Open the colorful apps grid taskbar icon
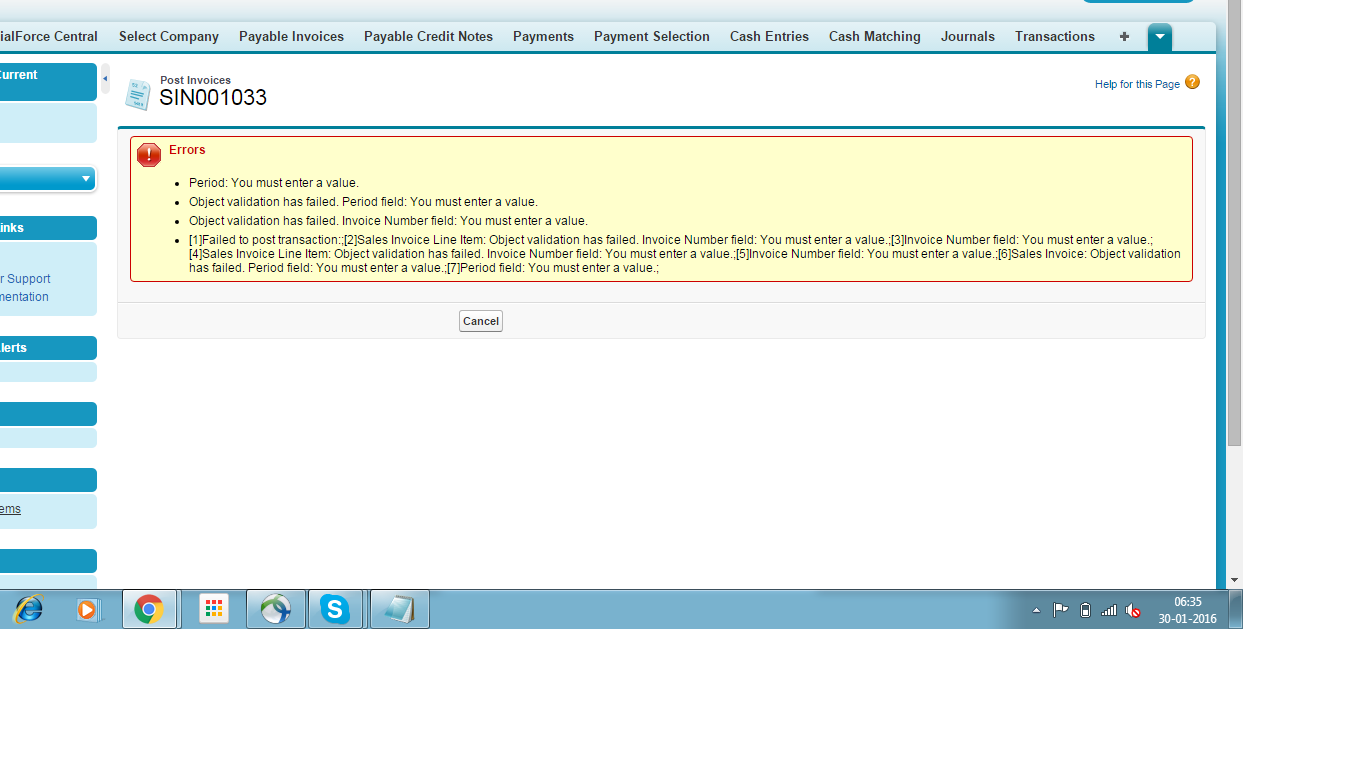 click(x=214, y=609)
